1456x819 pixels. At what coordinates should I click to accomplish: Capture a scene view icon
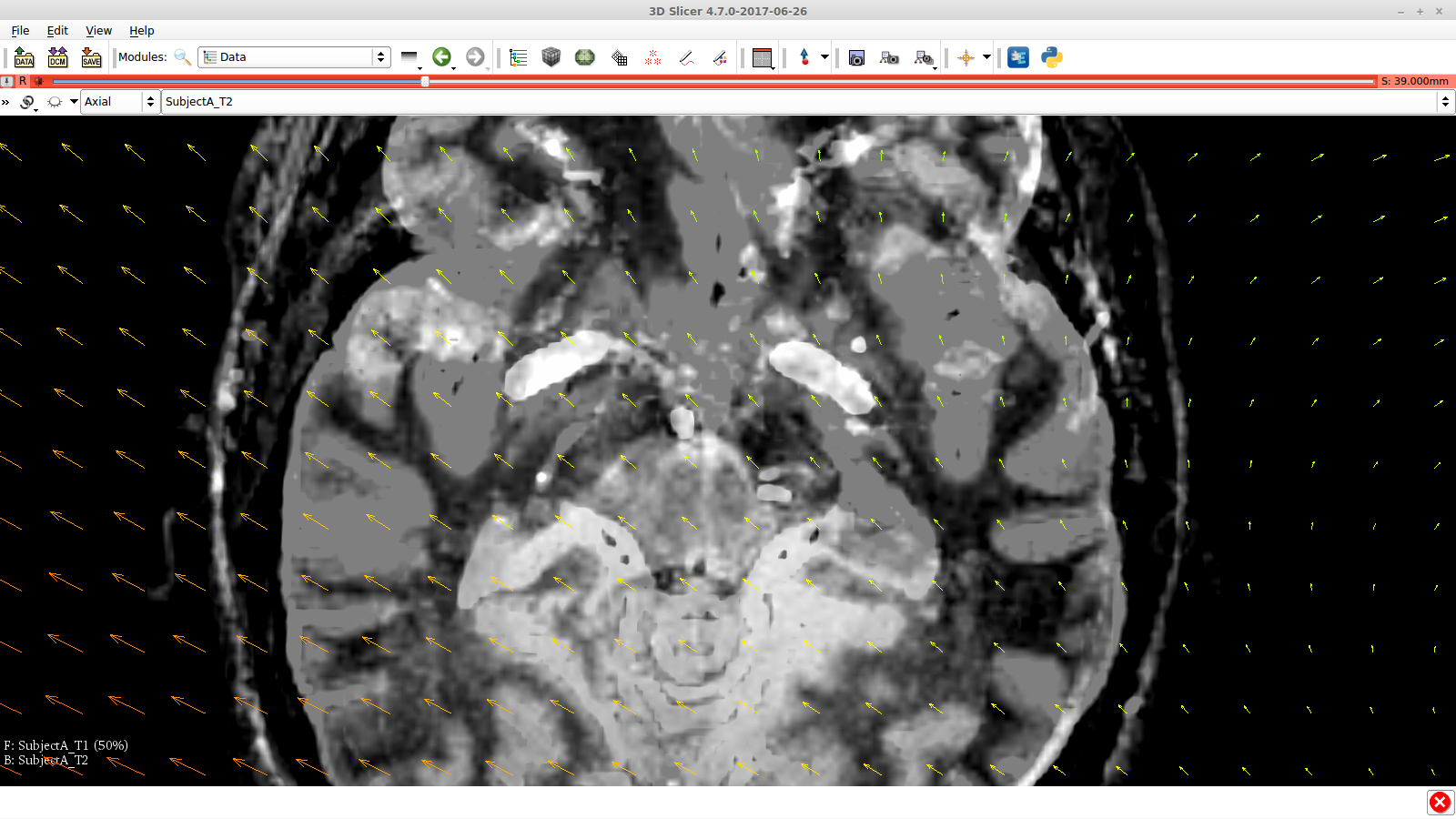(890, 57)
